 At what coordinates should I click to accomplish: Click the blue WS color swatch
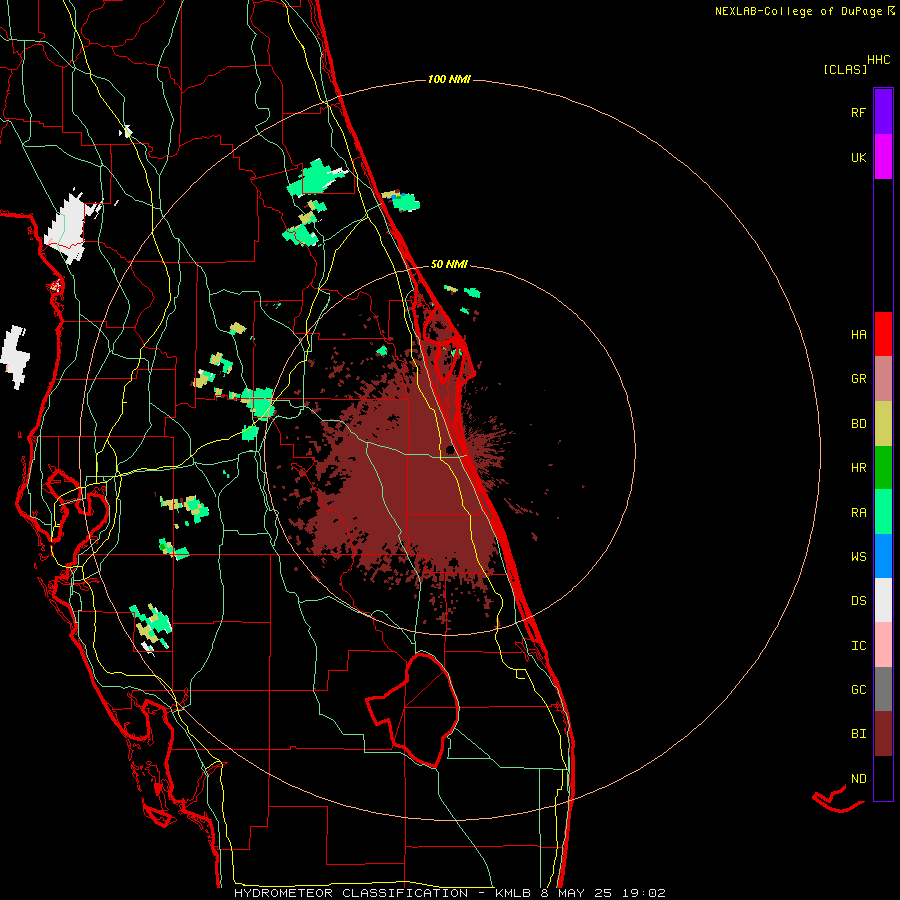point(883,556)
